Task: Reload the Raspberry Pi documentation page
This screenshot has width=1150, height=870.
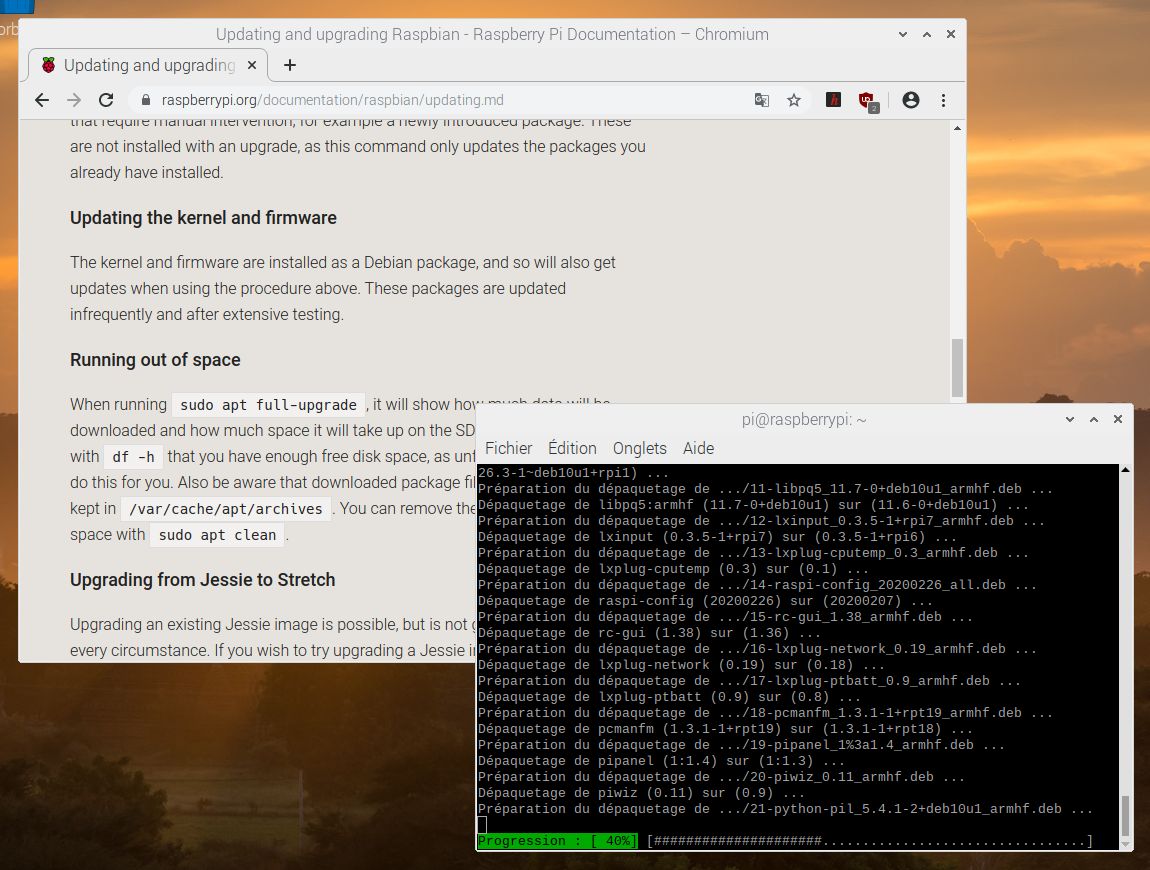Action: 106,100
